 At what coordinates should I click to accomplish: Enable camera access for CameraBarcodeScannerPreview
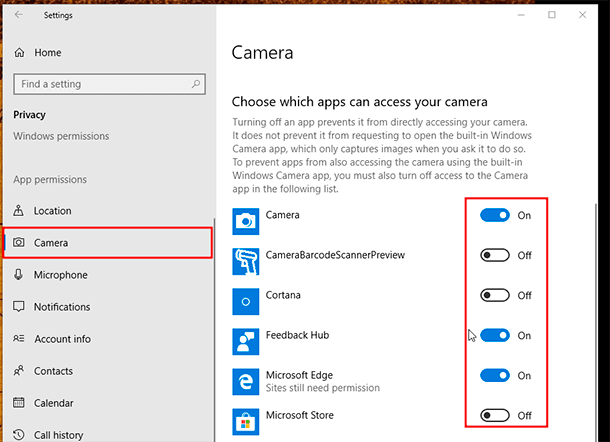(x=495, y=255)
